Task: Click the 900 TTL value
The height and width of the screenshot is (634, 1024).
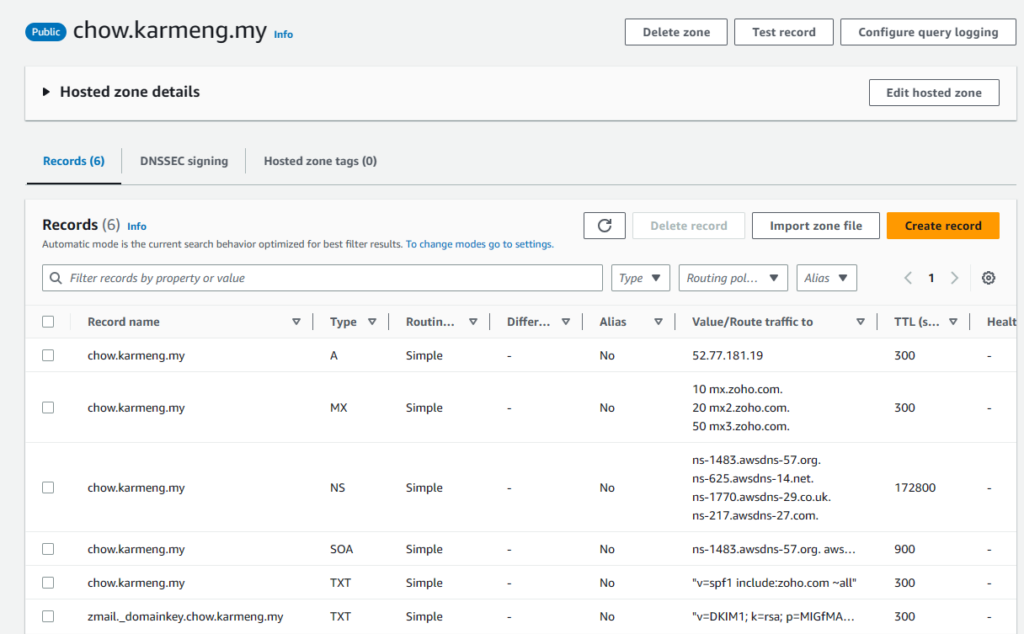Action: coord(904,549)
